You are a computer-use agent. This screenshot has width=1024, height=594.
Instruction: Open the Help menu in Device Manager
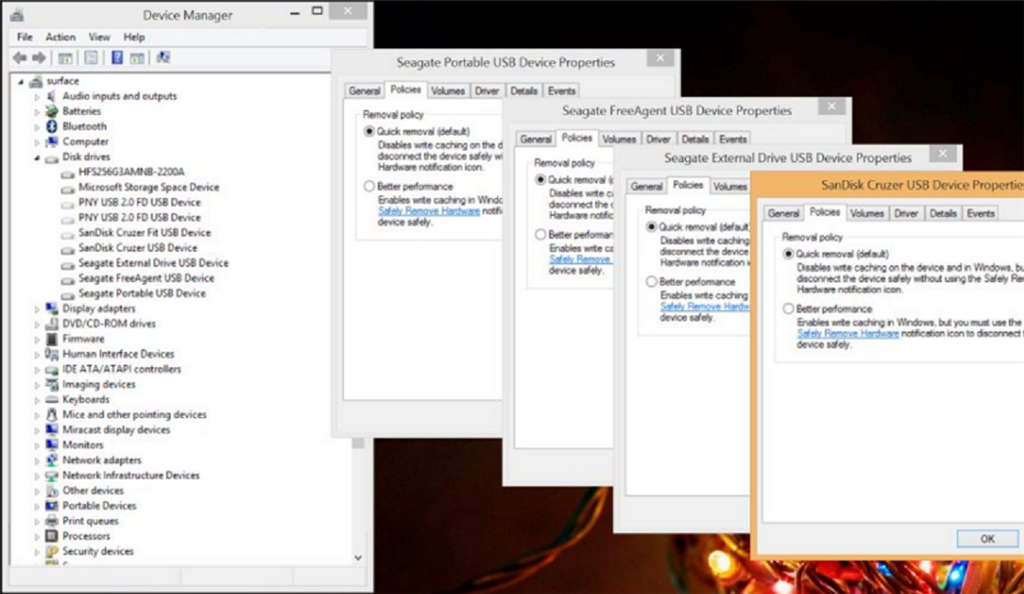pyautogui.click(x=134, y=37)
